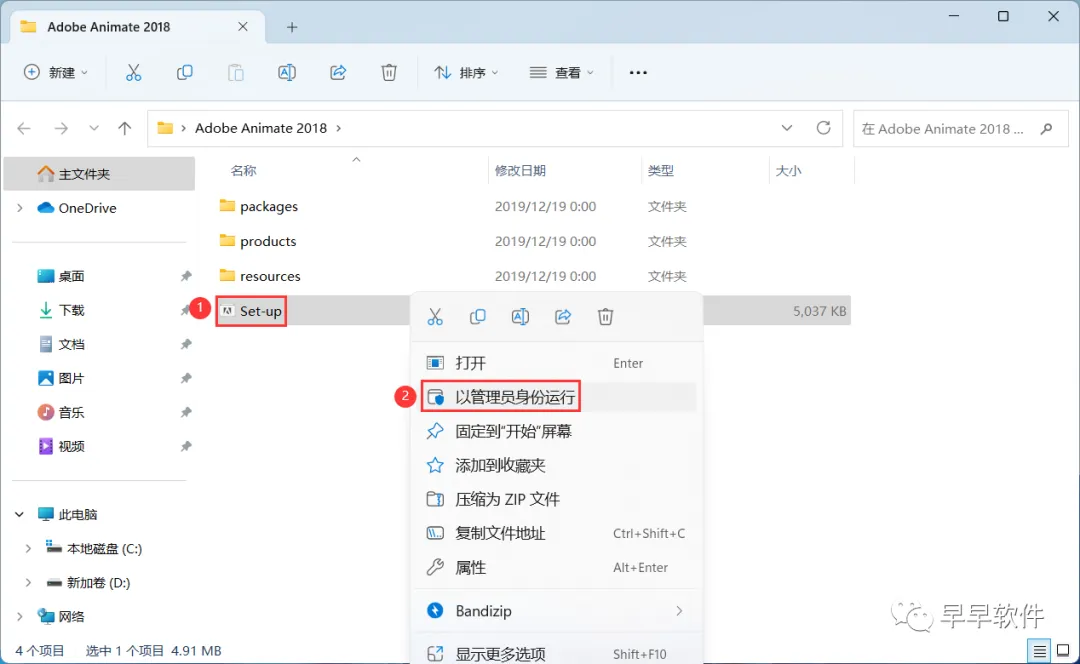
Task: Click the Share icon in the toolbar
Action: (338, 72)
